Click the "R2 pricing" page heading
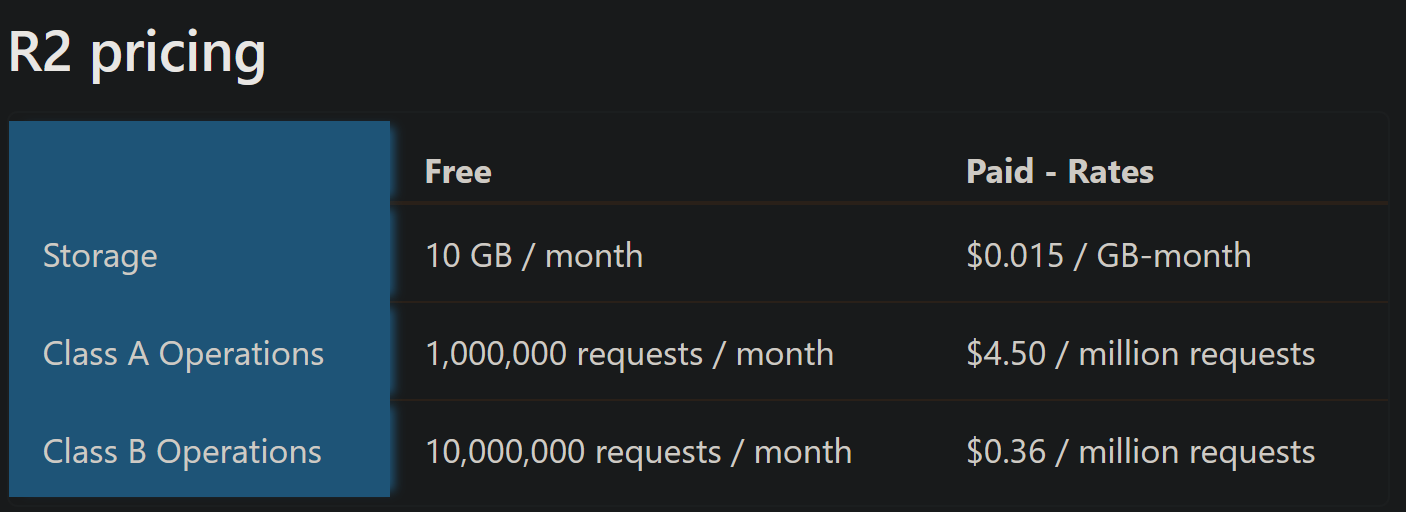This screenshot has height=512, width=1406. pyautogui.click(x=137, y=53)
